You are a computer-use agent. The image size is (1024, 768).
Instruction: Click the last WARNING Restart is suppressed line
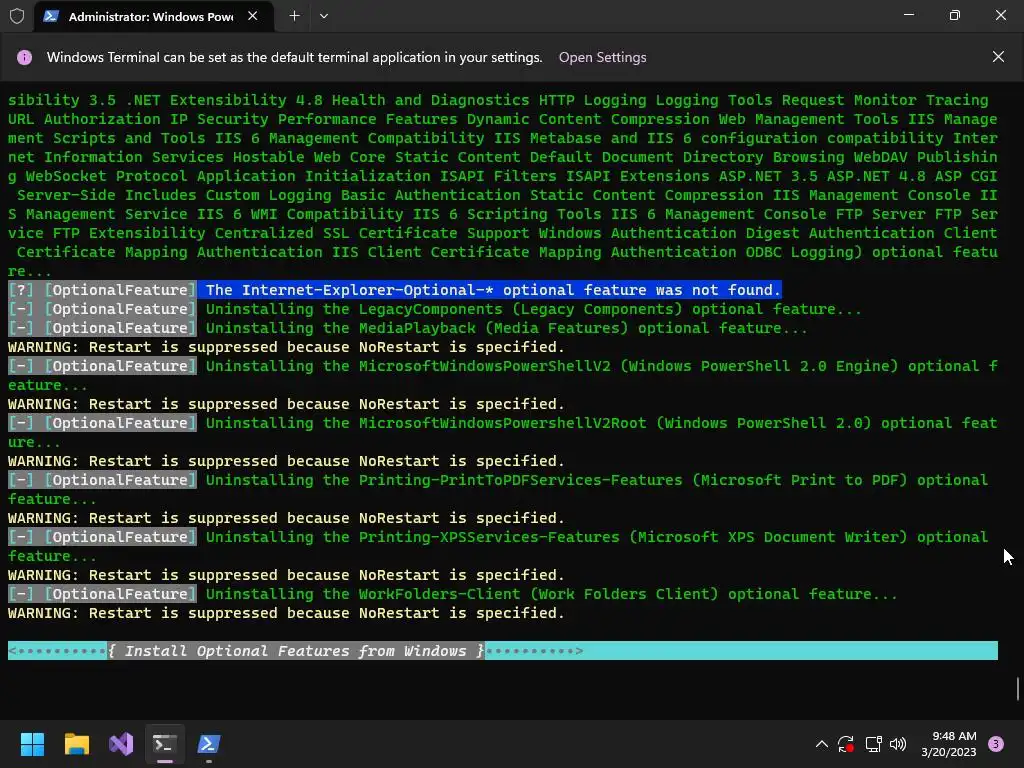point(286,613)
